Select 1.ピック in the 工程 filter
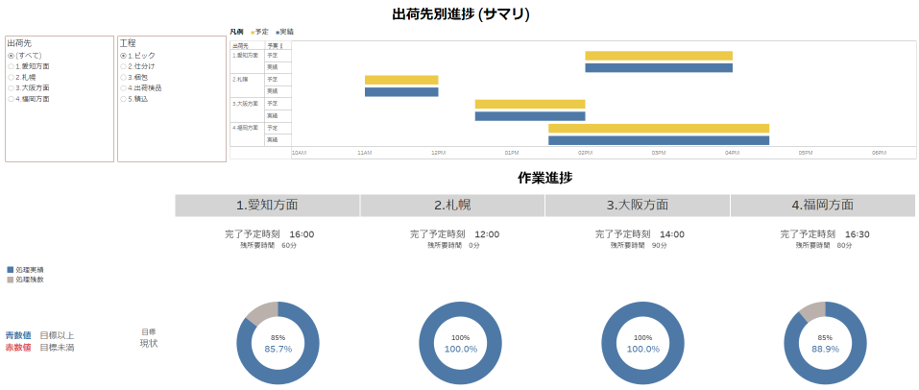 coord(123,56)
